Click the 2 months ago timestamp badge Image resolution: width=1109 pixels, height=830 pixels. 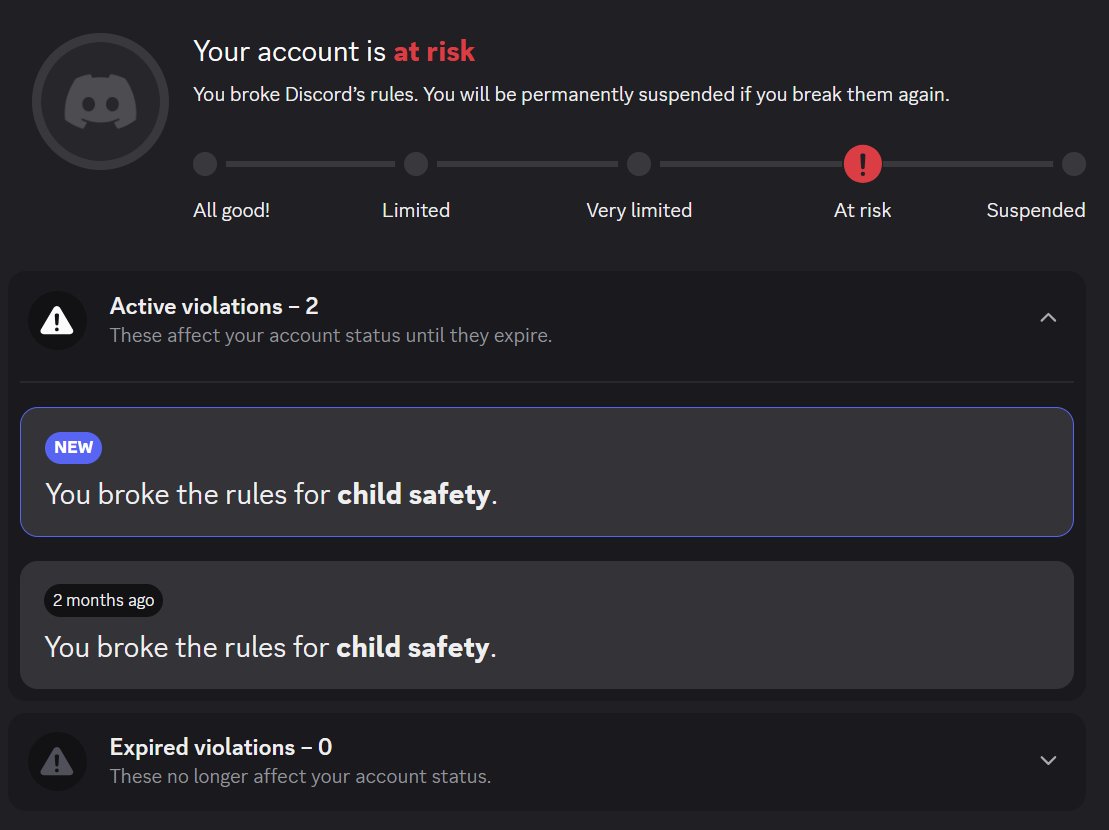tap(103, 600)
